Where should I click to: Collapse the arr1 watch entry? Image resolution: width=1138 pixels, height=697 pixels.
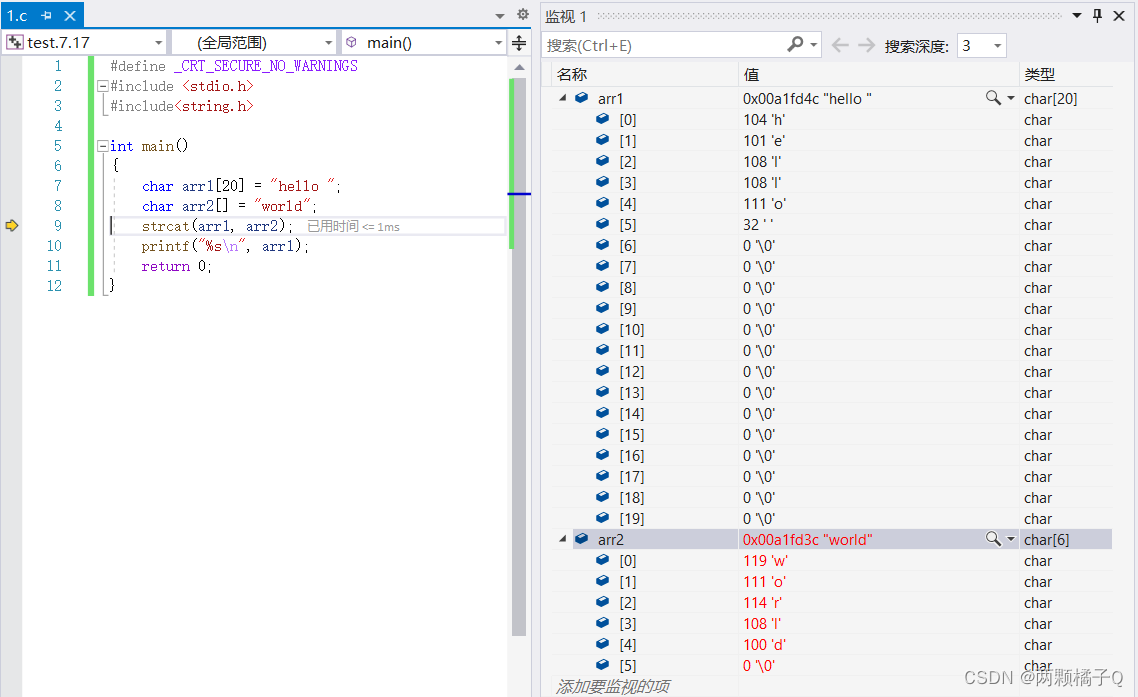coord(562,97)
